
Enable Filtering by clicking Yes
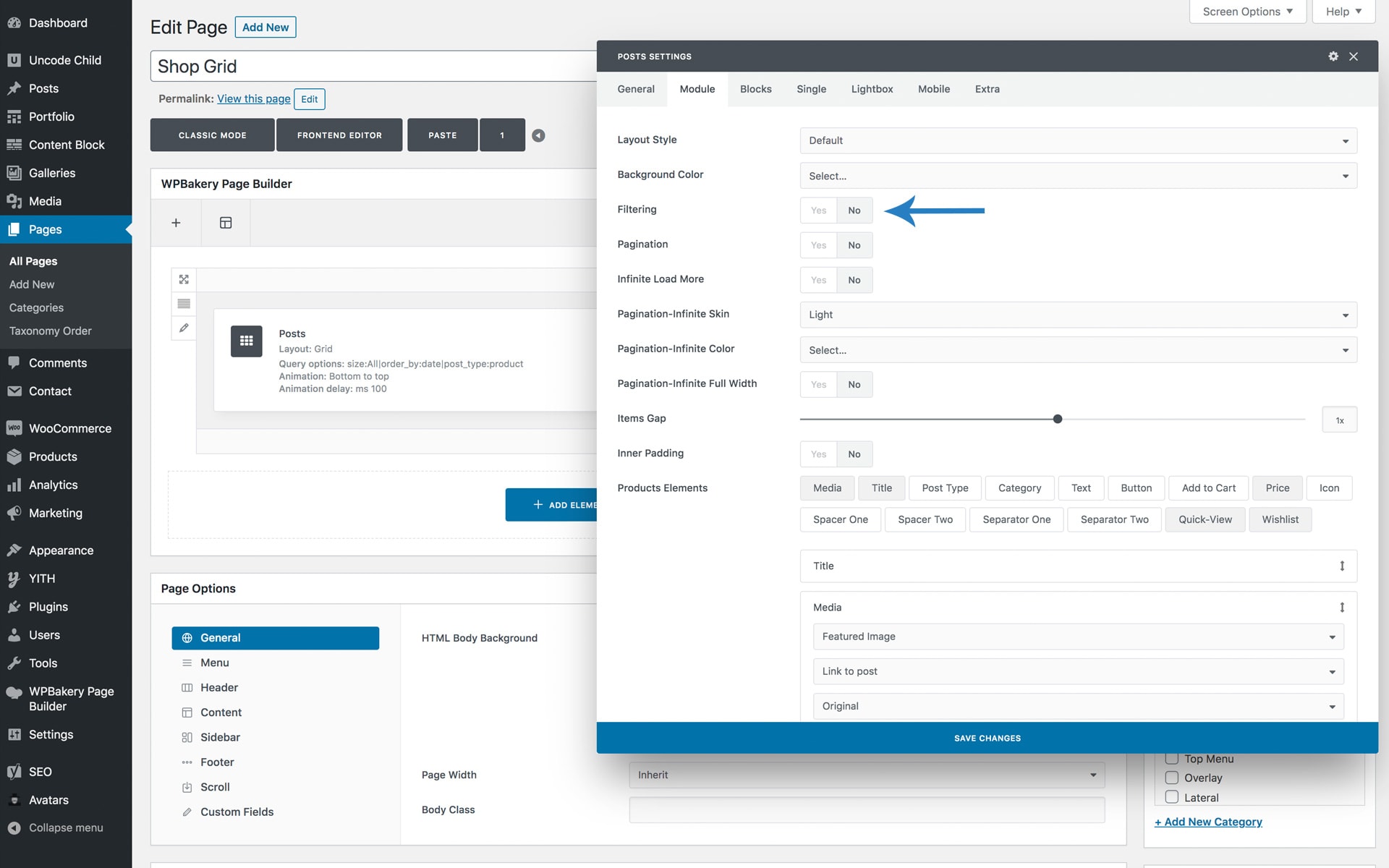(818, 210)
